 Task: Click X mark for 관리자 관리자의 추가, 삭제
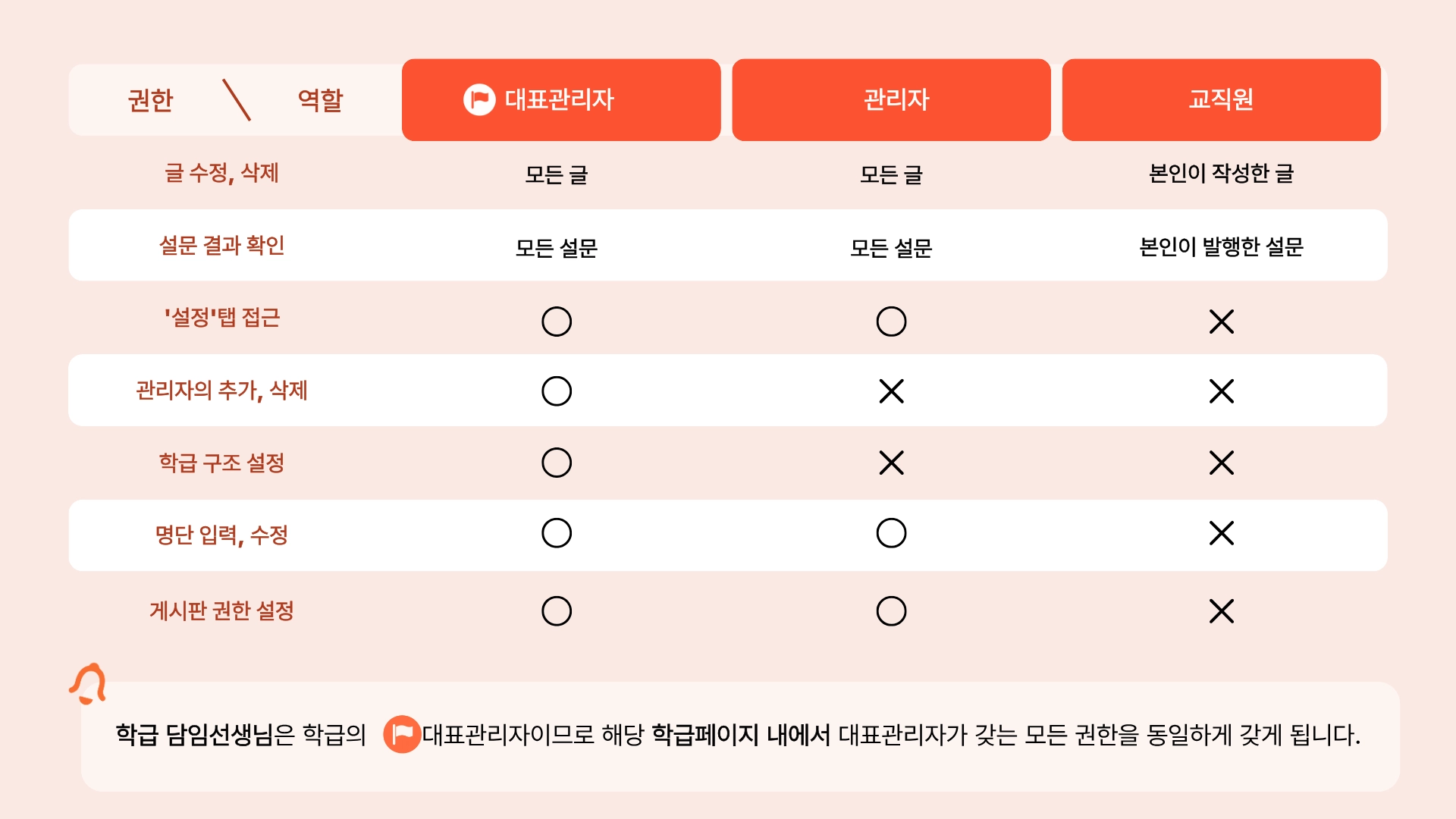[x=891, y=391]
